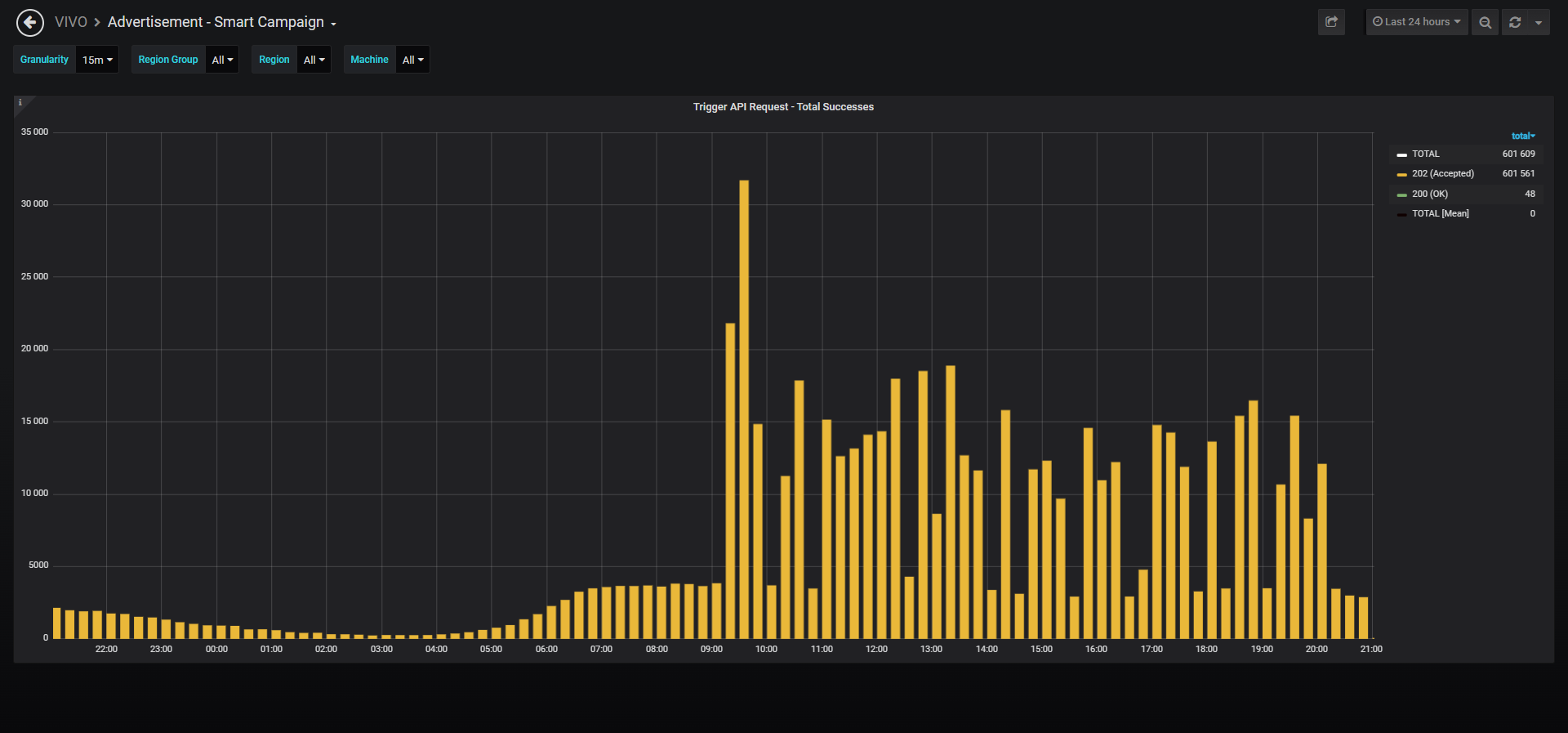Open refresh interval dropdown caret
This screenshot has width=1568, height=733.
tap(1539, 22)
